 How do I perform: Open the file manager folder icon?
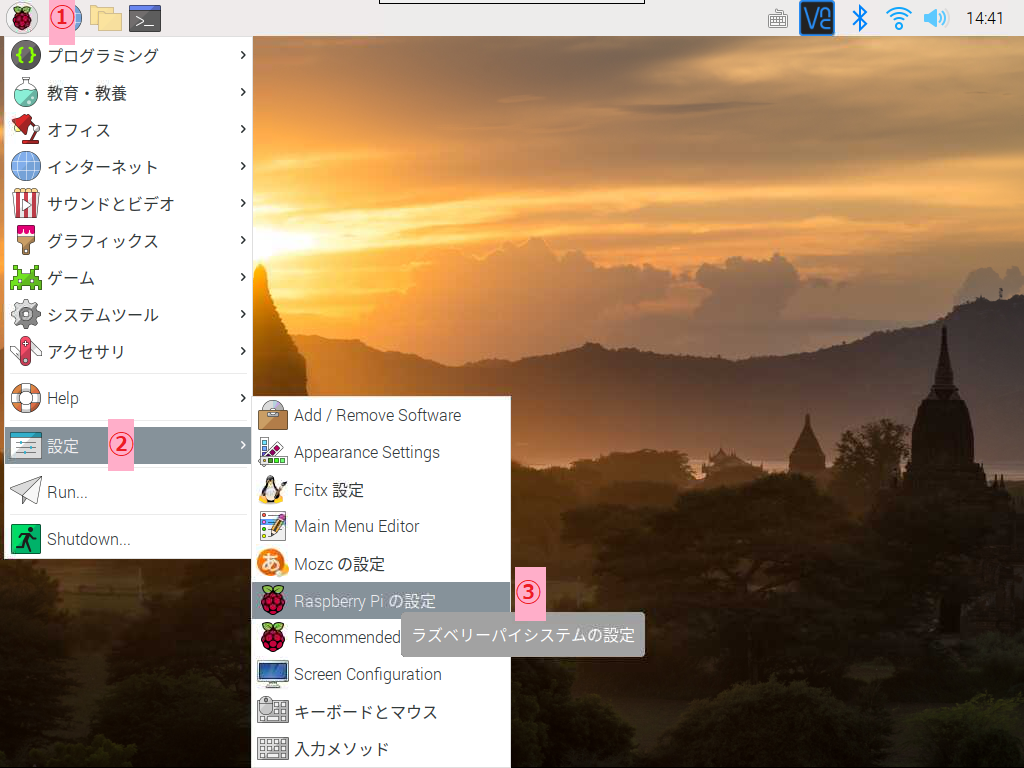(x=105, y=18)
